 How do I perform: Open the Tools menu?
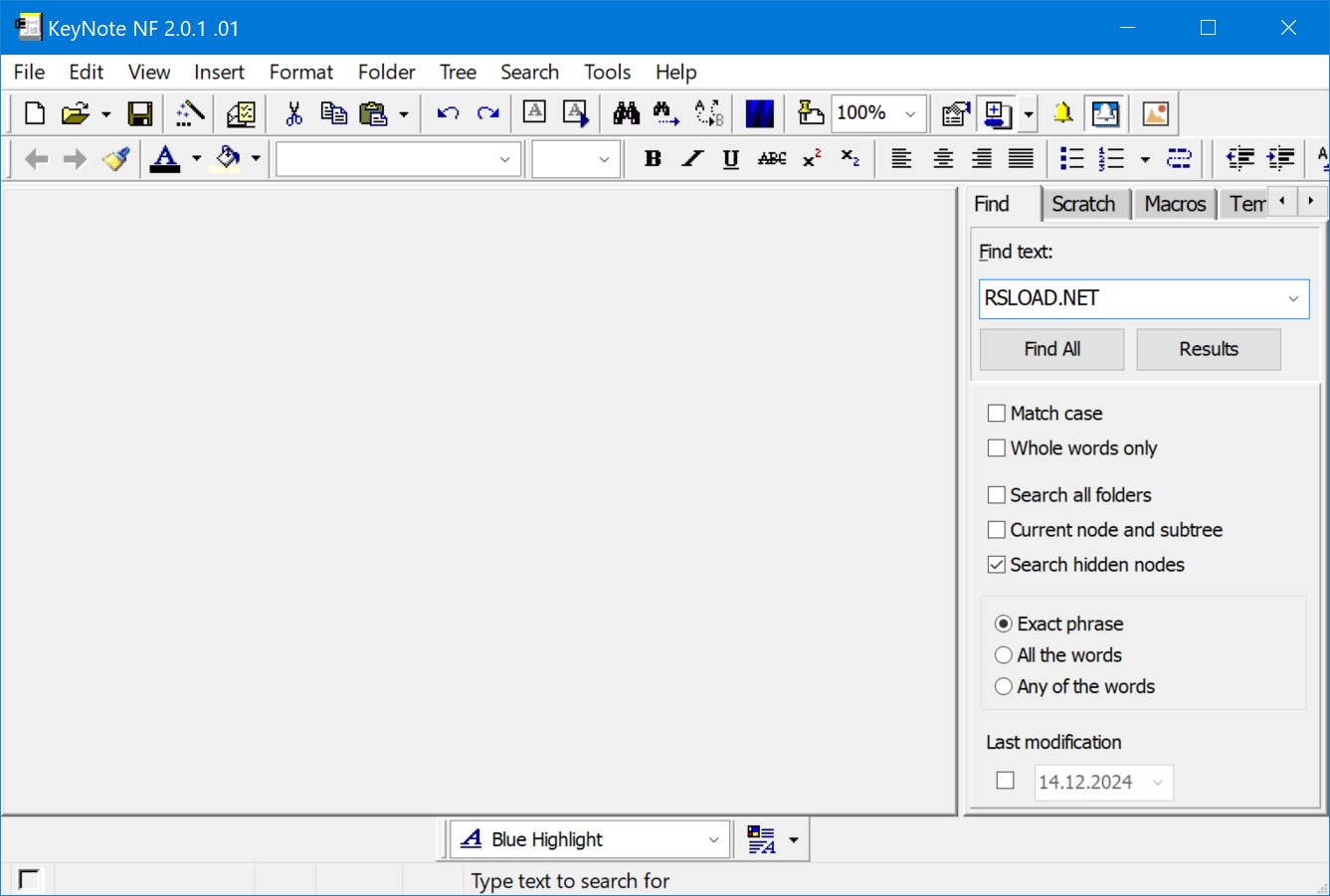click(607, 72)
